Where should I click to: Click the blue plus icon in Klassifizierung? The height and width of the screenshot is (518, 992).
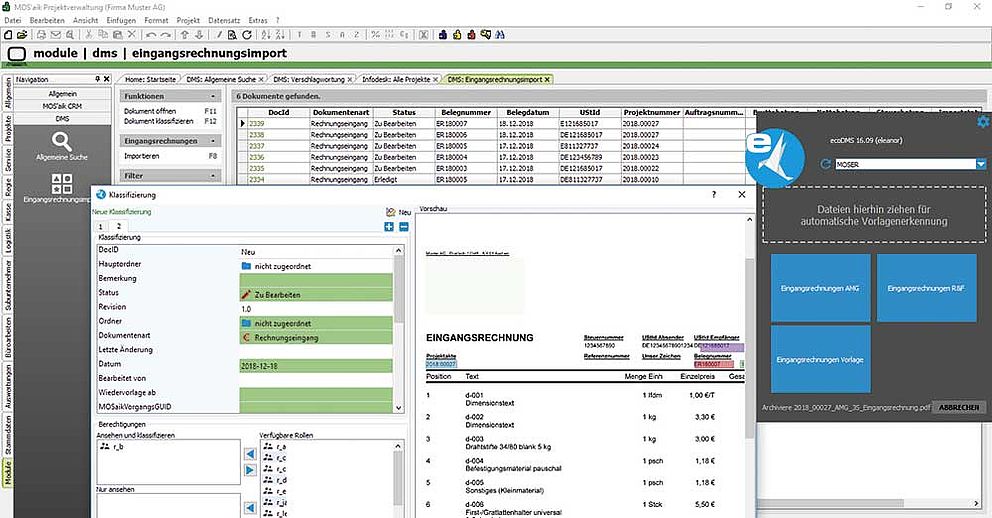point(389,227)
